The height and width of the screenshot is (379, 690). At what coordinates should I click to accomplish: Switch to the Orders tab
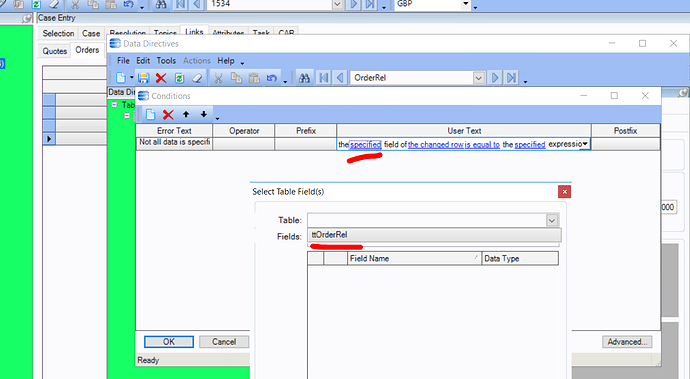[x=87, y=50]
